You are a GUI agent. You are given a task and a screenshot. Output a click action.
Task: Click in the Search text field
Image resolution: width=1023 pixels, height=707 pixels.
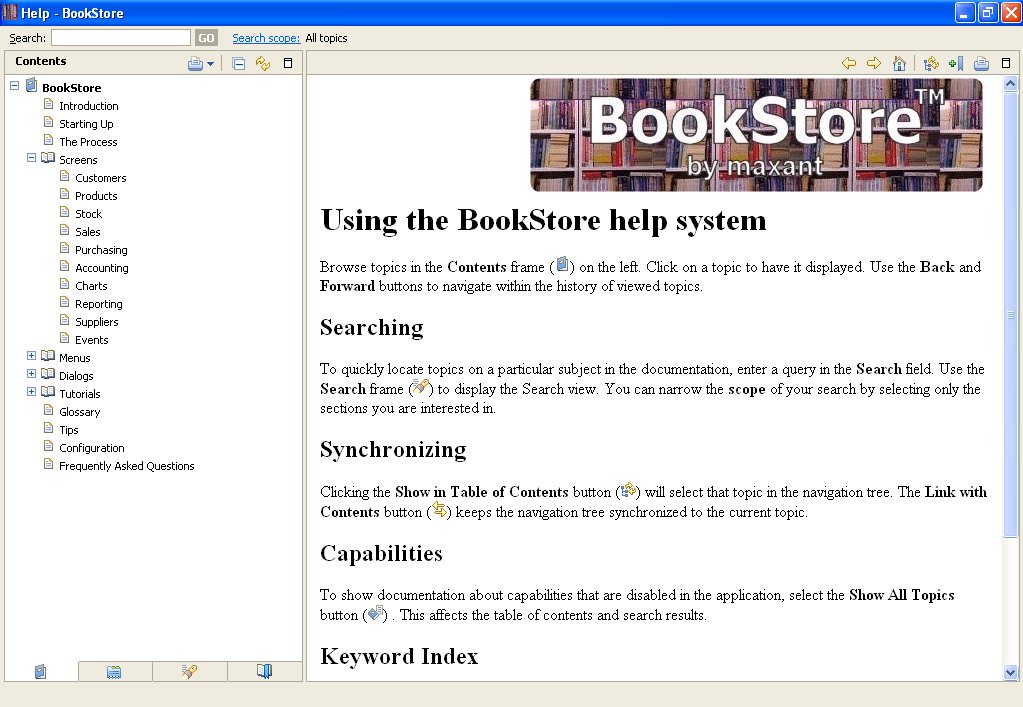(x=121, y=38)
